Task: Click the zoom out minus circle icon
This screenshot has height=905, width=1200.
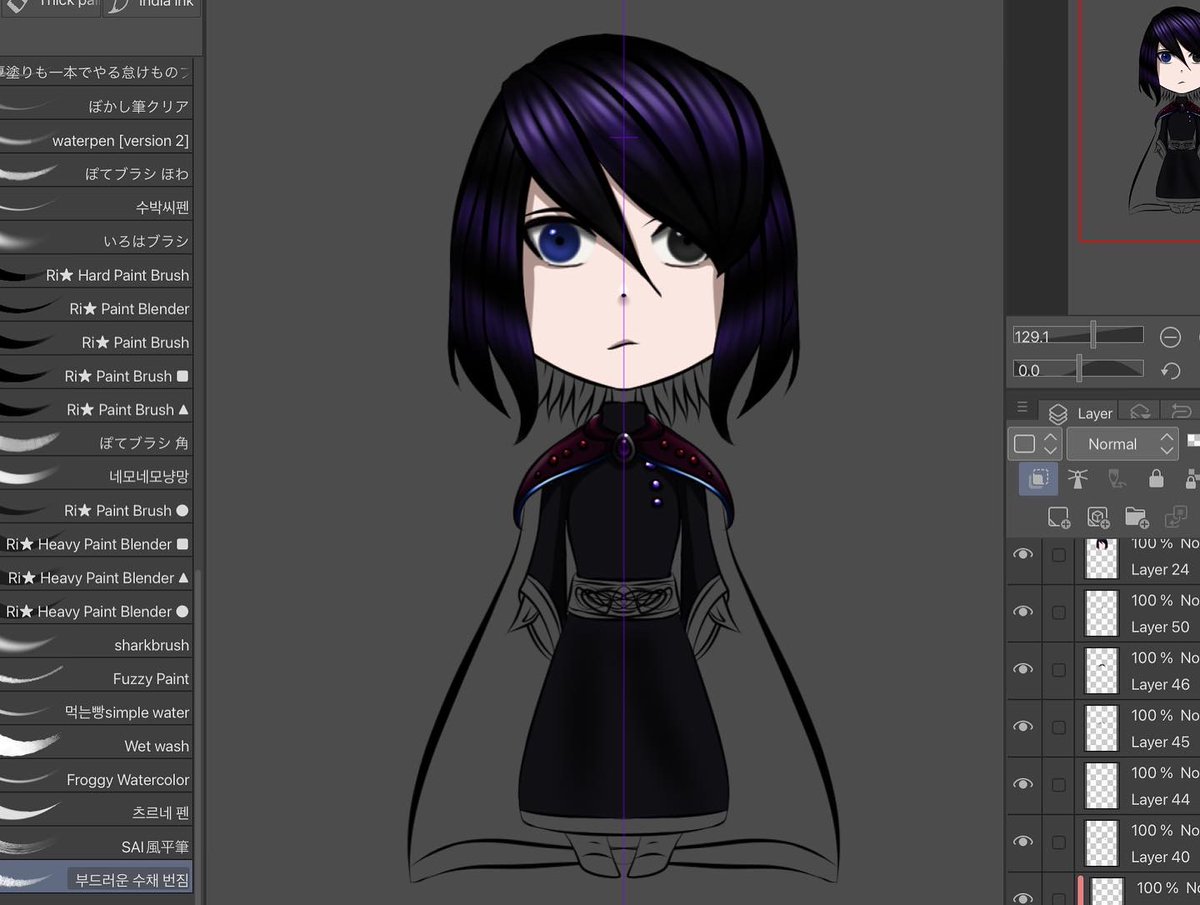Action: [1170, 337]
